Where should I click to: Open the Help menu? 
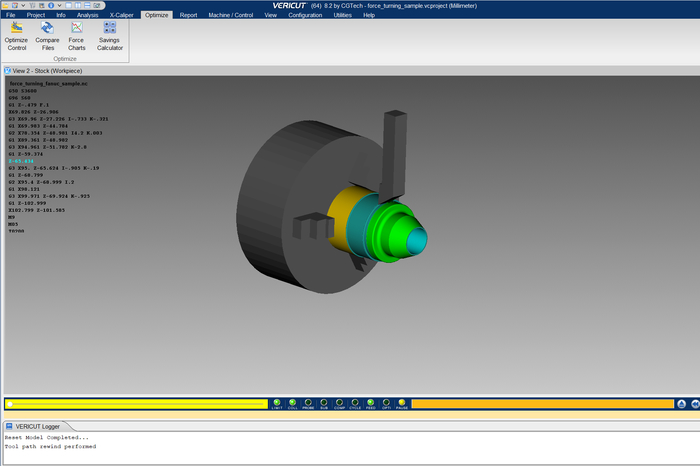(369, 15)
